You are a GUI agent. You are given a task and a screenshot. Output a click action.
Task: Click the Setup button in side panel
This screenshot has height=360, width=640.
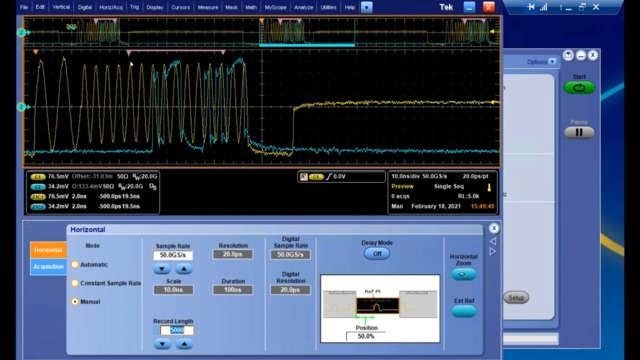tap(516, 298)
